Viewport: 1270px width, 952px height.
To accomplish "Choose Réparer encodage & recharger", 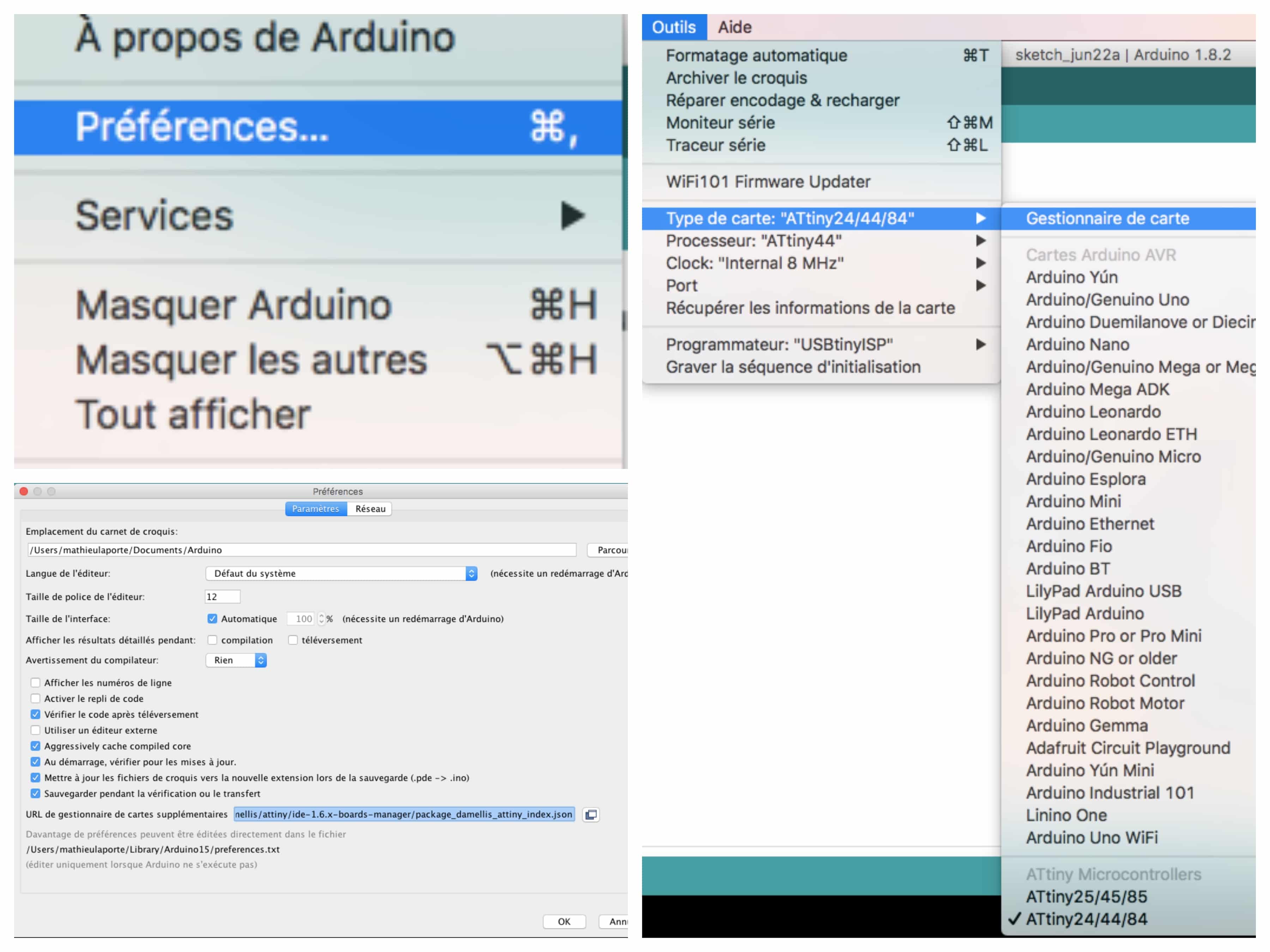I will (822, 100).
